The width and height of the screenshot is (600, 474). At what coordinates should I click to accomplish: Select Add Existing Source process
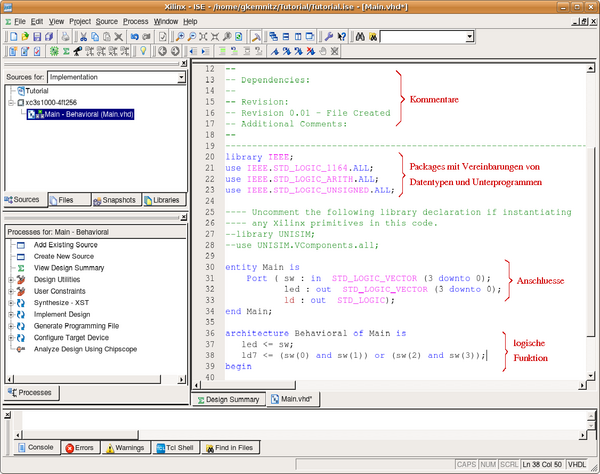[x=65, y=245]
